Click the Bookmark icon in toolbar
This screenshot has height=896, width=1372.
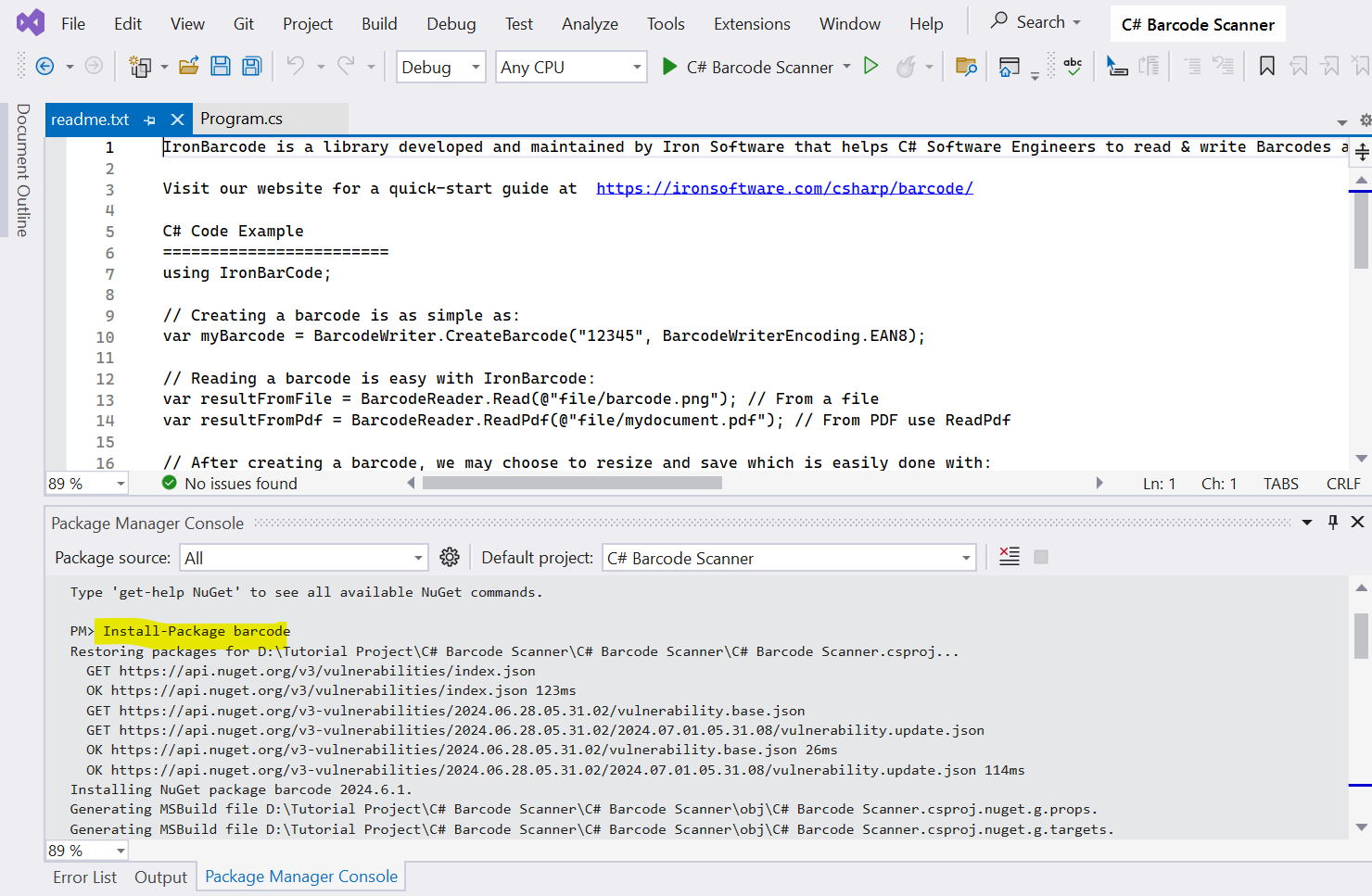pyautogui.click(x=1267, y=66)
